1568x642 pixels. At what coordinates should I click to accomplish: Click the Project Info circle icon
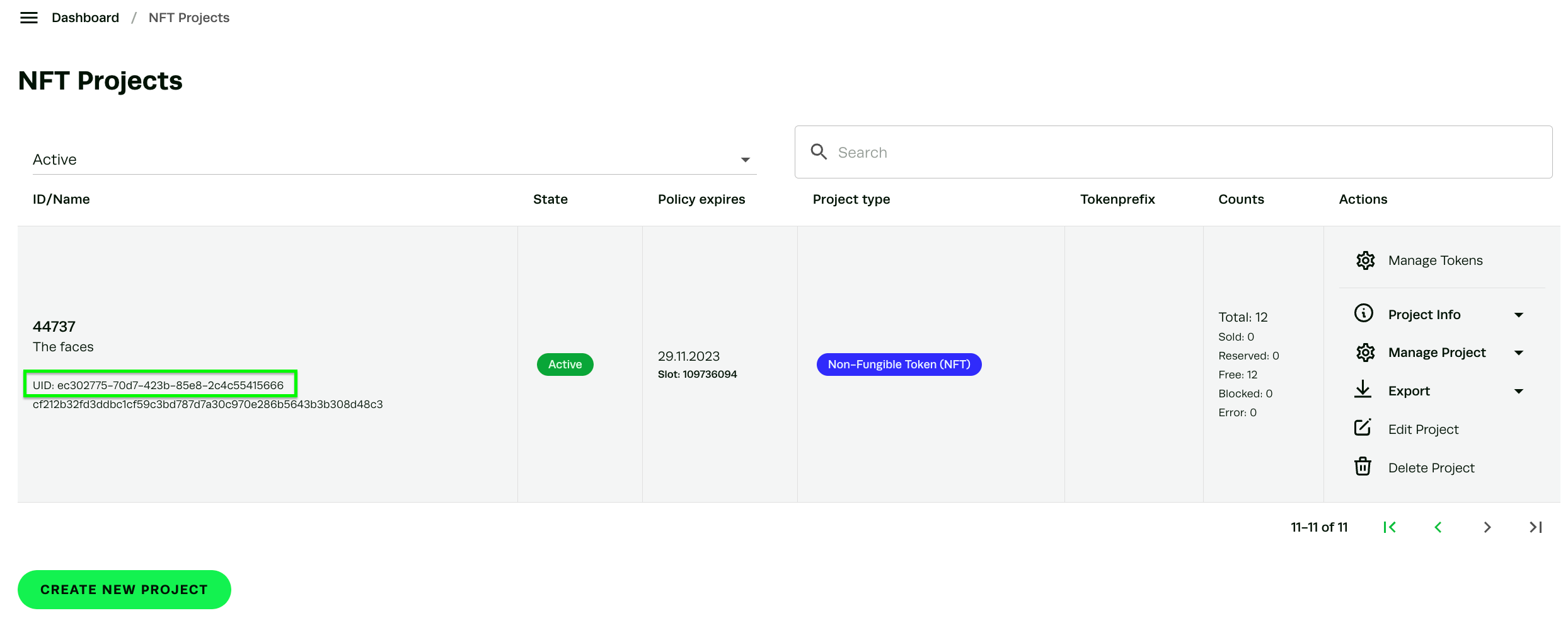1364,313
